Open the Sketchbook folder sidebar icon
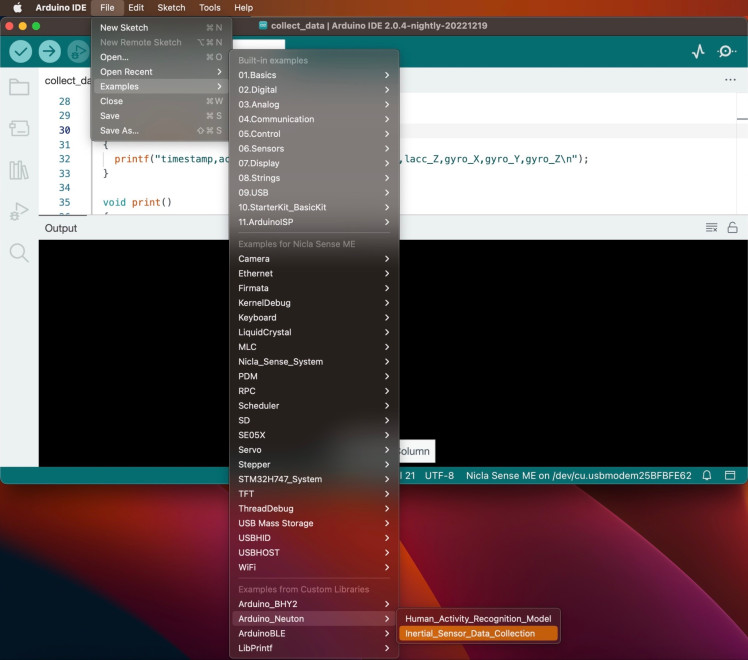The image size is (748, 660). 19,87
